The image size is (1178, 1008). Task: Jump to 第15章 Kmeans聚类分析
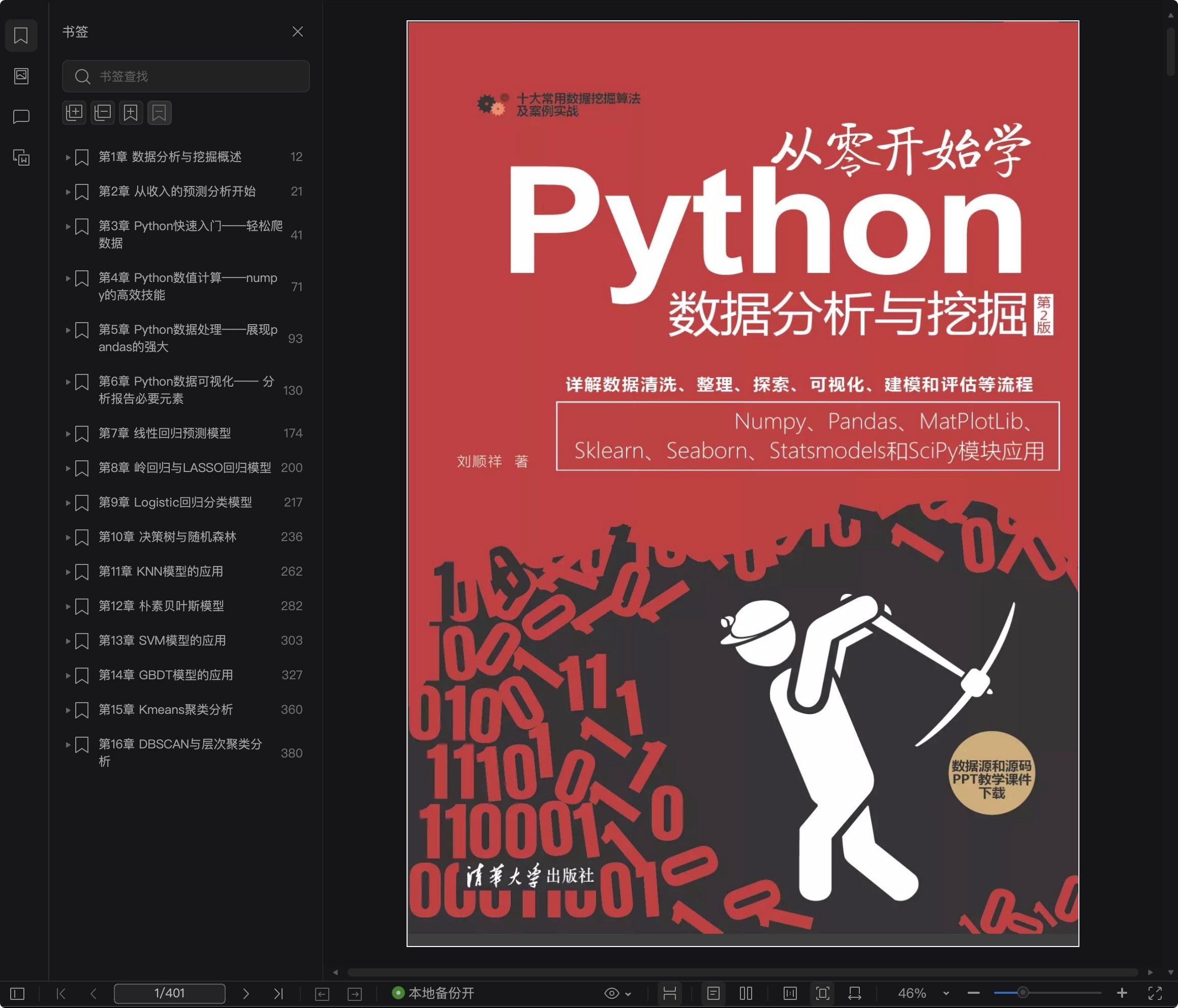pyautogui.click(x=166, y=710)
